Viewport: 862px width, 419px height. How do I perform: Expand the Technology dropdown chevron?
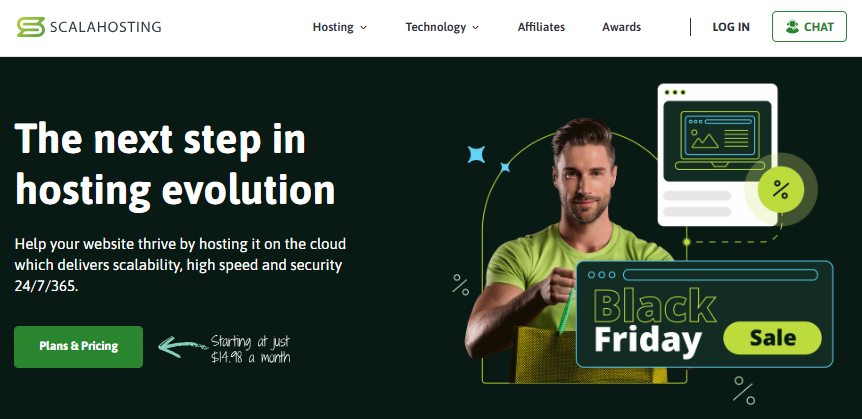click(476, 27)
